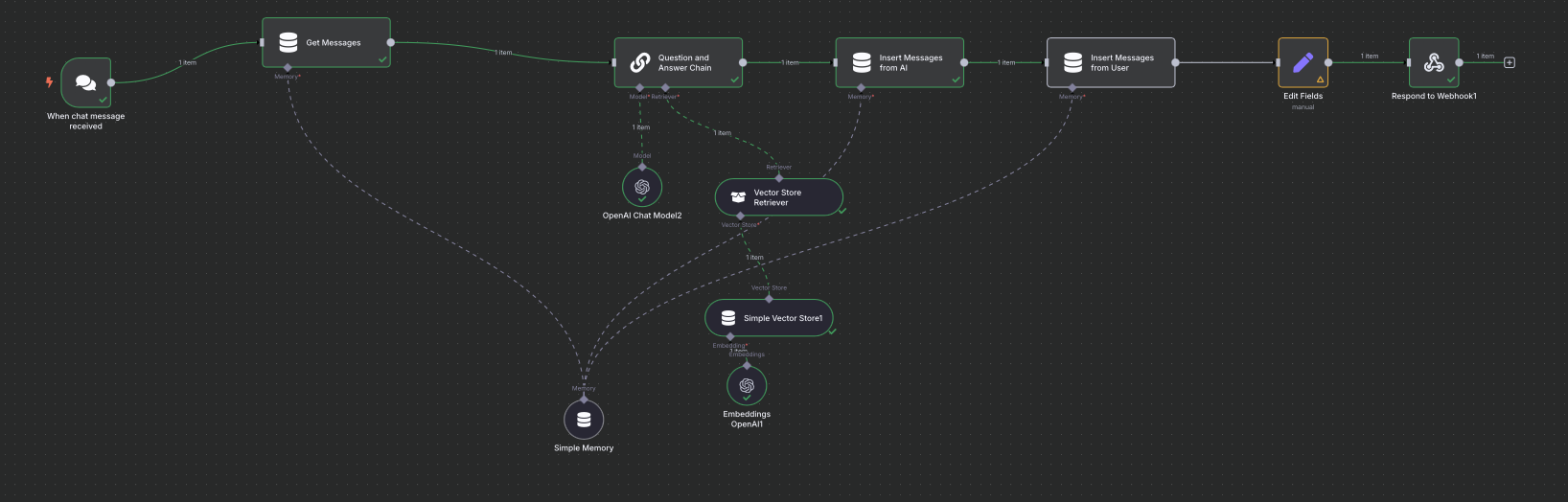Screen dimensions: 1568x502
Task: Click the Embeddings OpenAI1 node icon
Action: pos(747,385)
